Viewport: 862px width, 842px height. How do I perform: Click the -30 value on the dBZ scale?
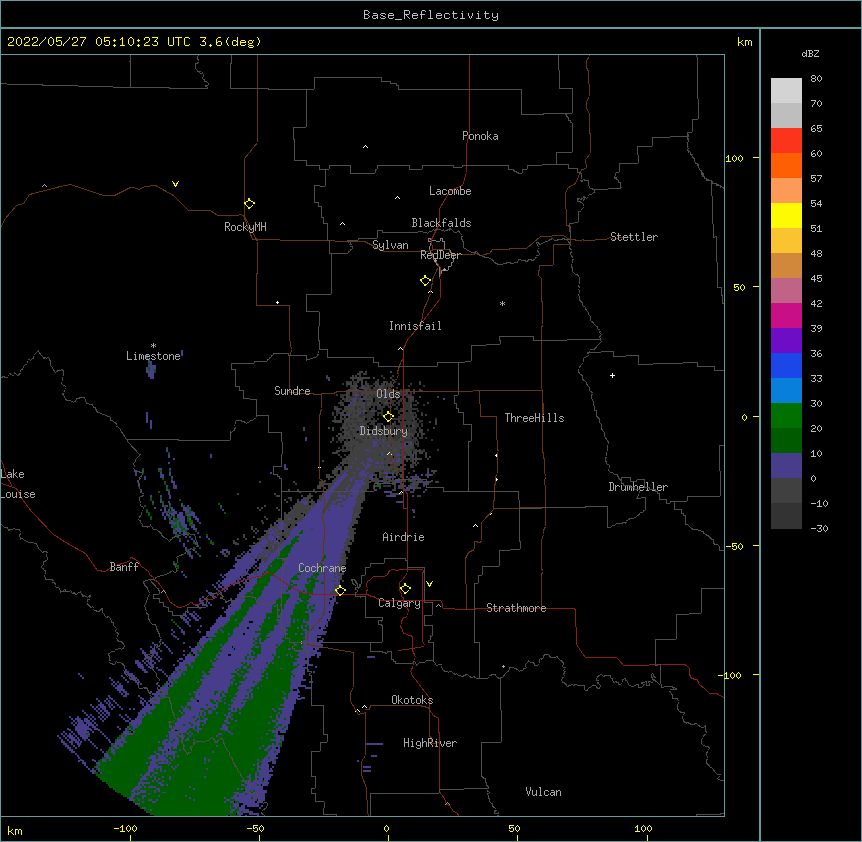(819, 528)
